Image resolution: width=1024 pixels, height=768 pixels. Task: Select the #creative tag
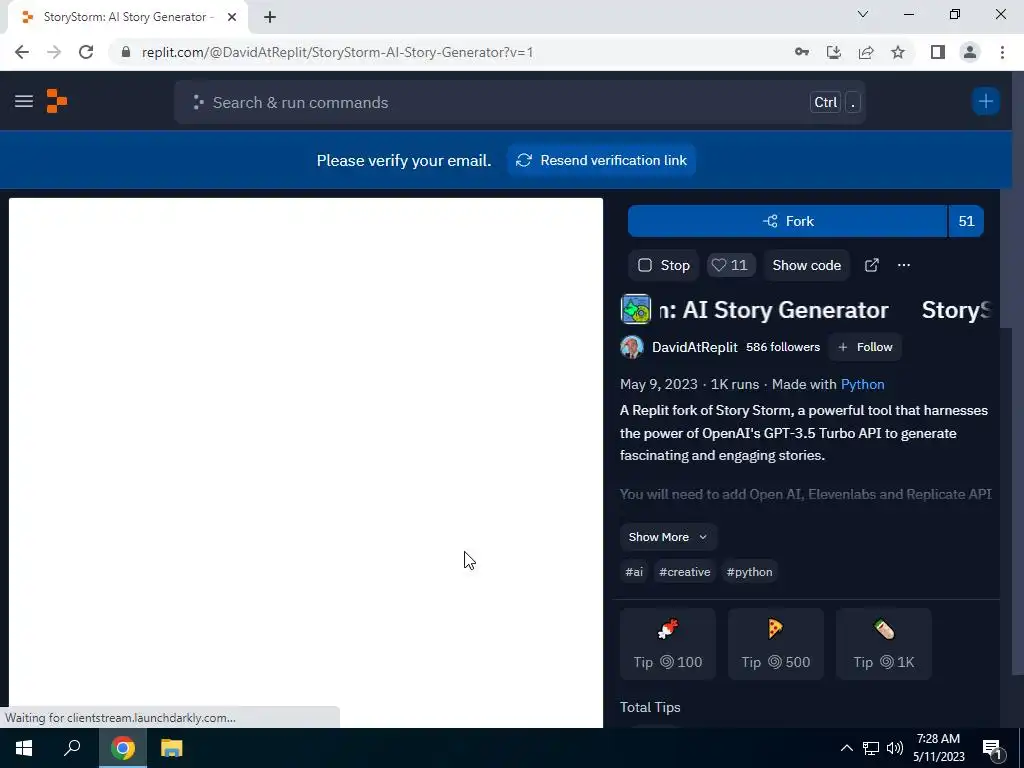tap(684, 572)
